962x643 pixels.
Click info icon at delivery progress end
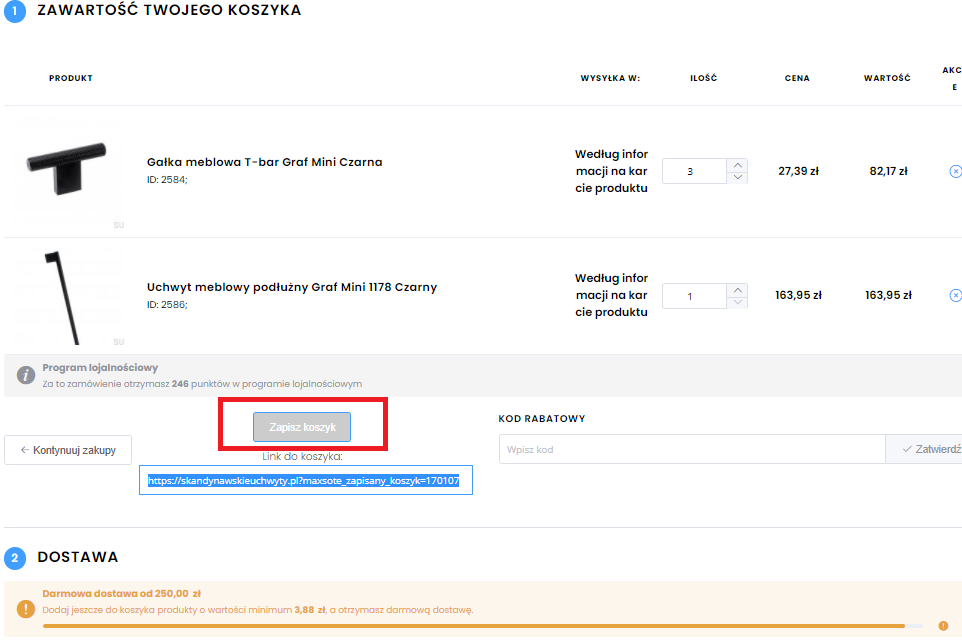pyautogui.click(x=943, y=626)
